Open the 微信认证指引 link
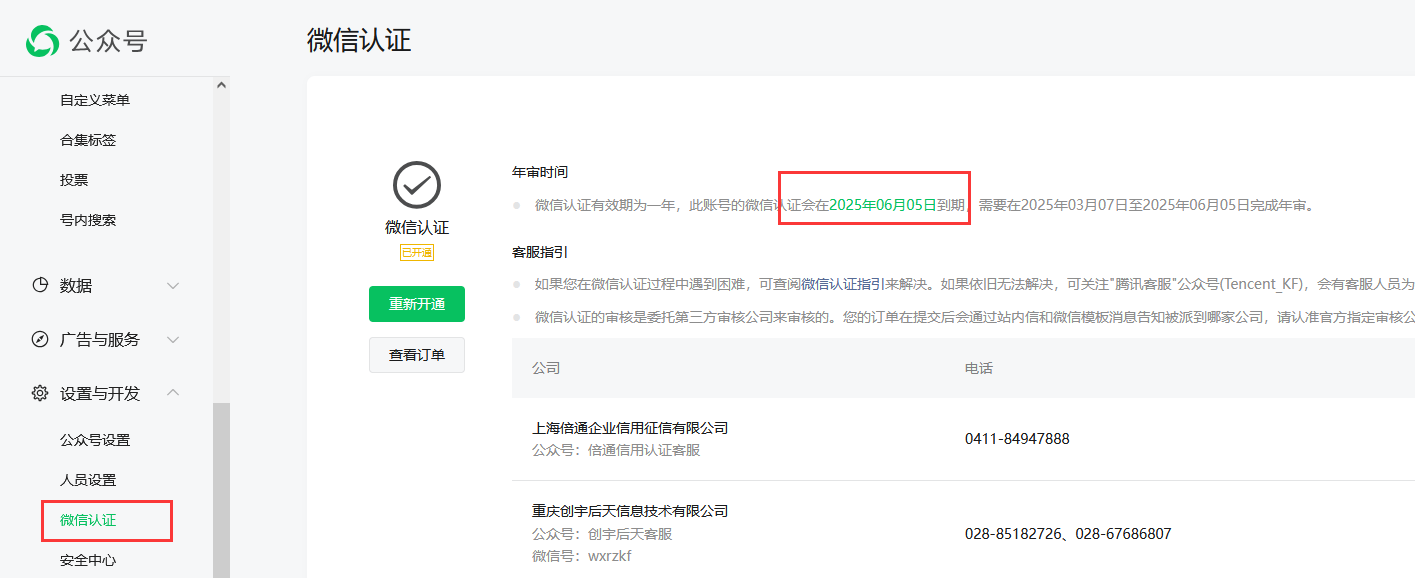The image size is (1415, 578). [x=843, y=284]
